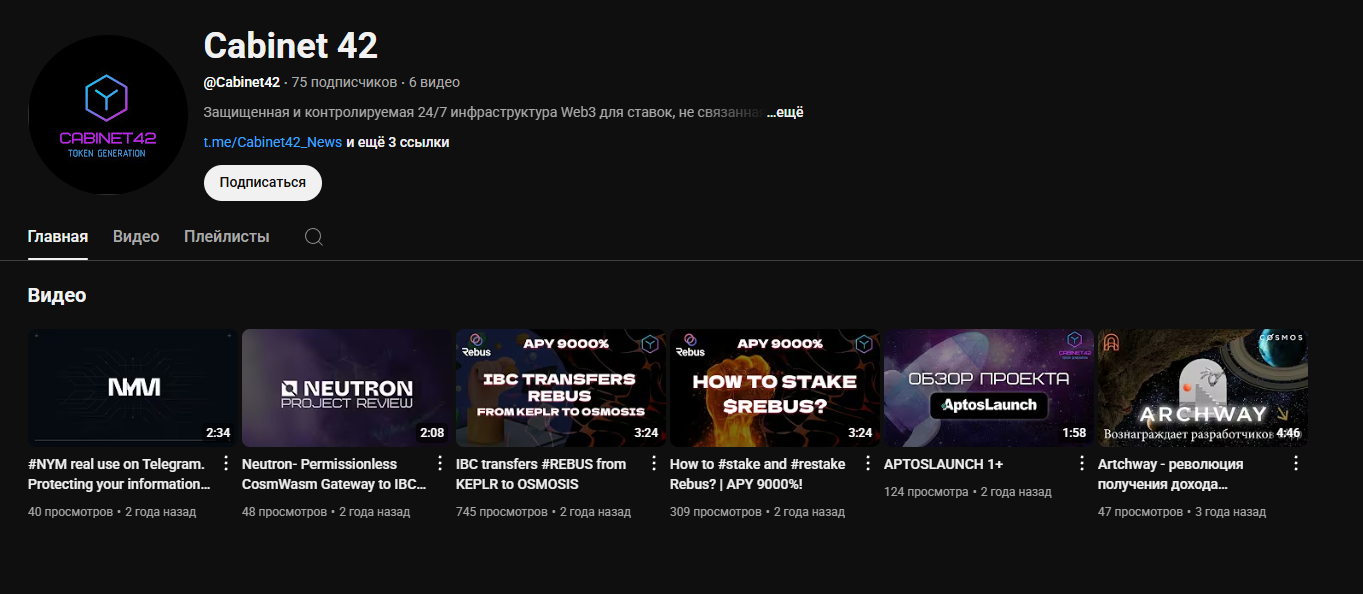Click the '6 видео' count text

pos(434,82)
